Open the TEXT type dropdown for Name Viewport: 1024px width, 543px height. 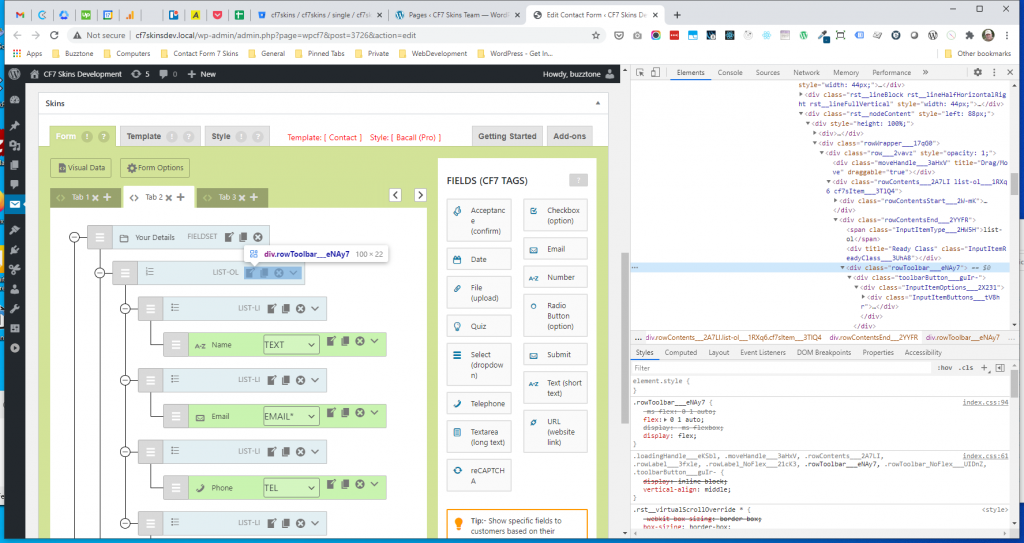(x=290, y=344)
